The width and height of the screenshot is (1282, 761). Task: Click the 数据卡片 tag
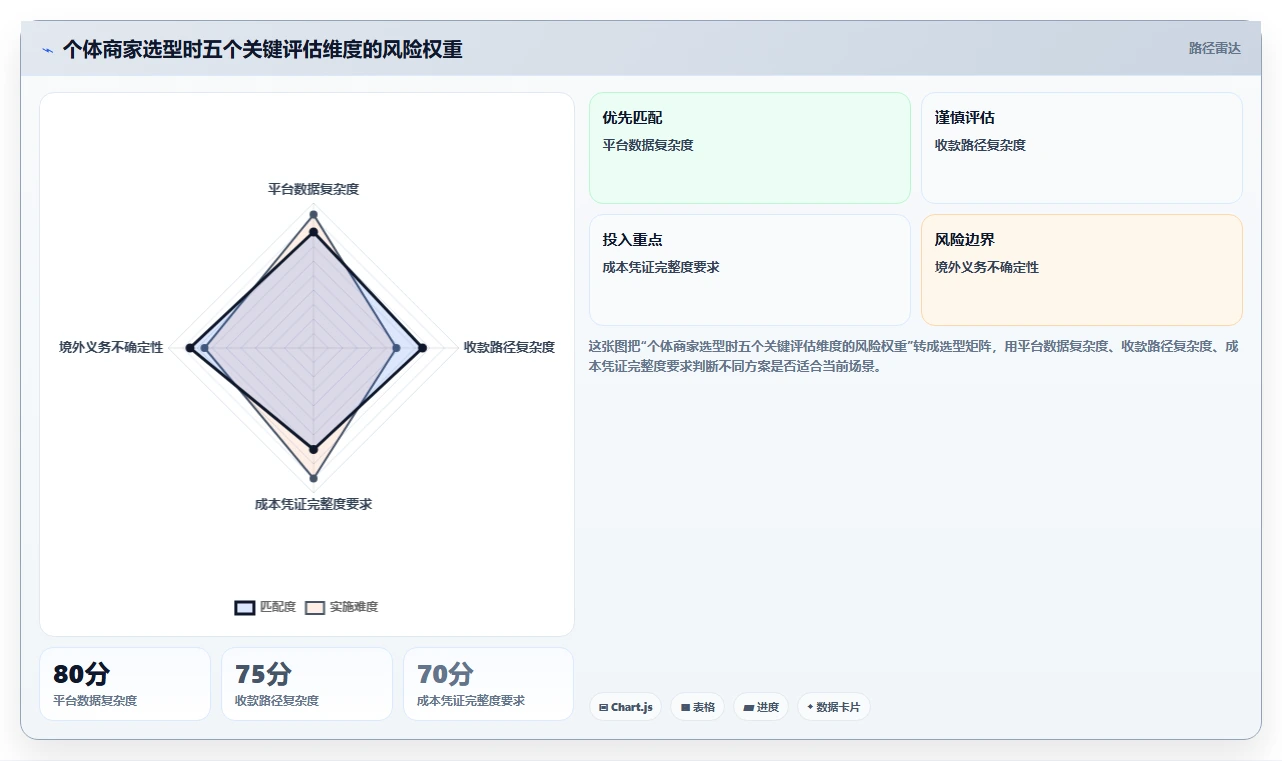(833, 707)
